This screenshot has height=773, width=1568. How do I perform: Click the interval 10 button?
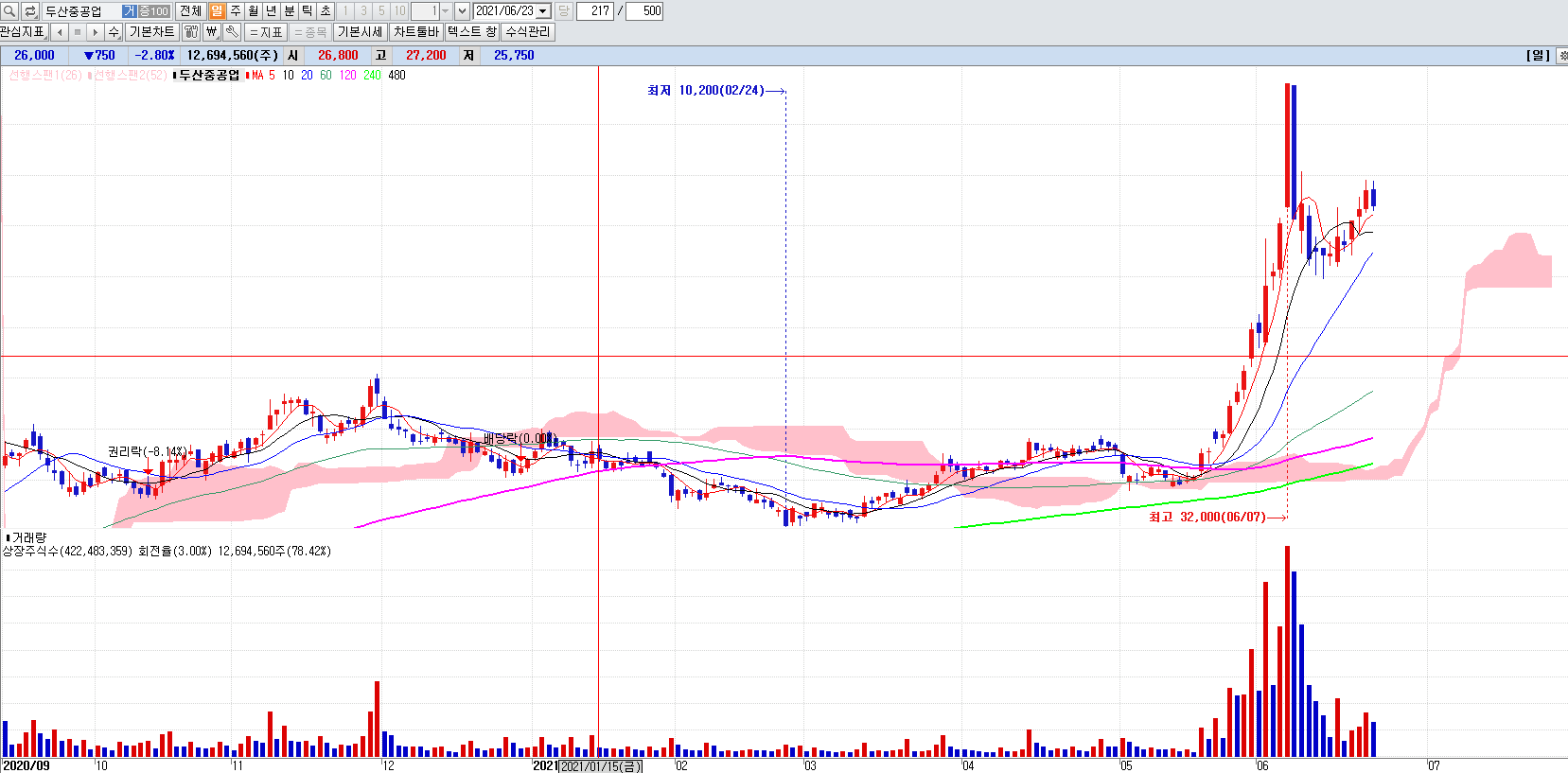[x=399, y=11]
